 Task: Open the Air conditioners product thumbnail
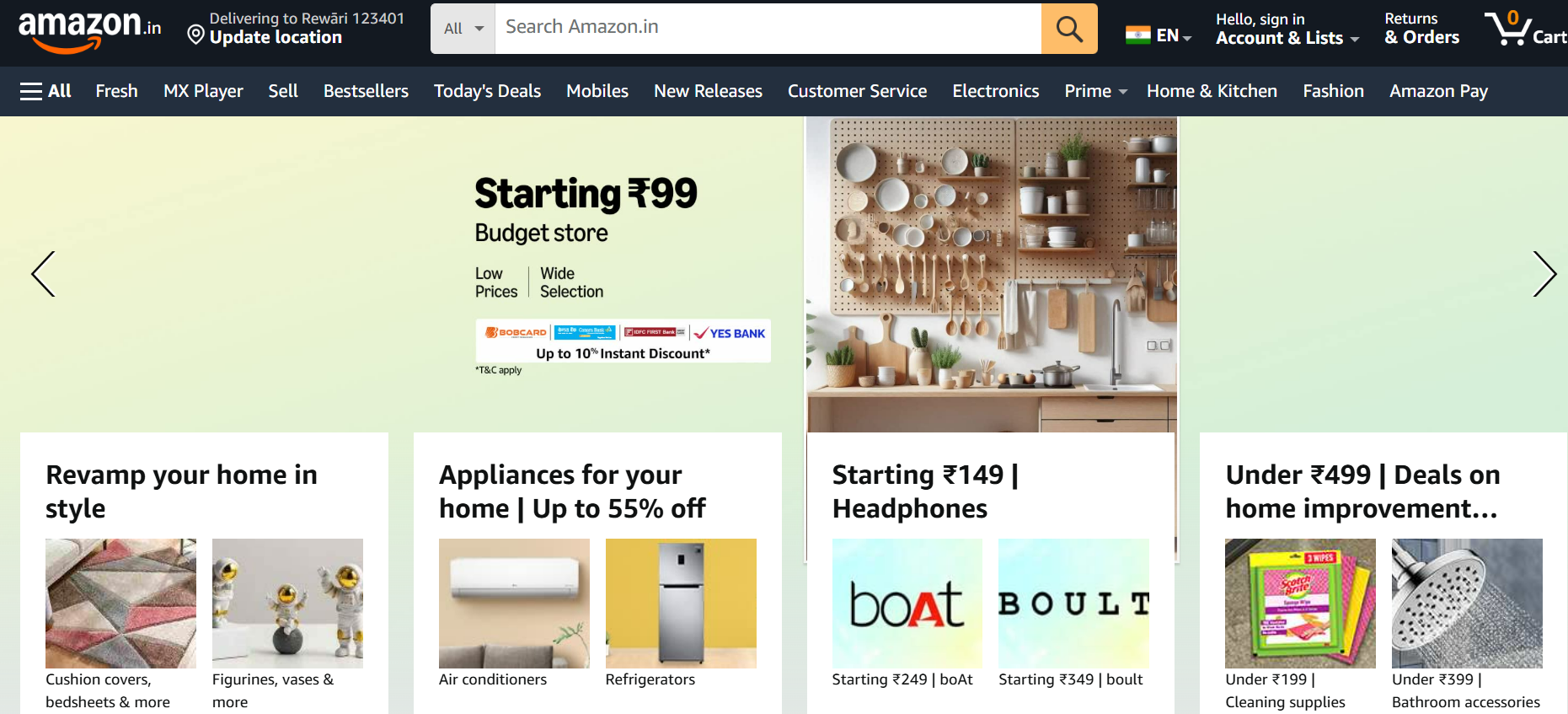click(514, 604)
